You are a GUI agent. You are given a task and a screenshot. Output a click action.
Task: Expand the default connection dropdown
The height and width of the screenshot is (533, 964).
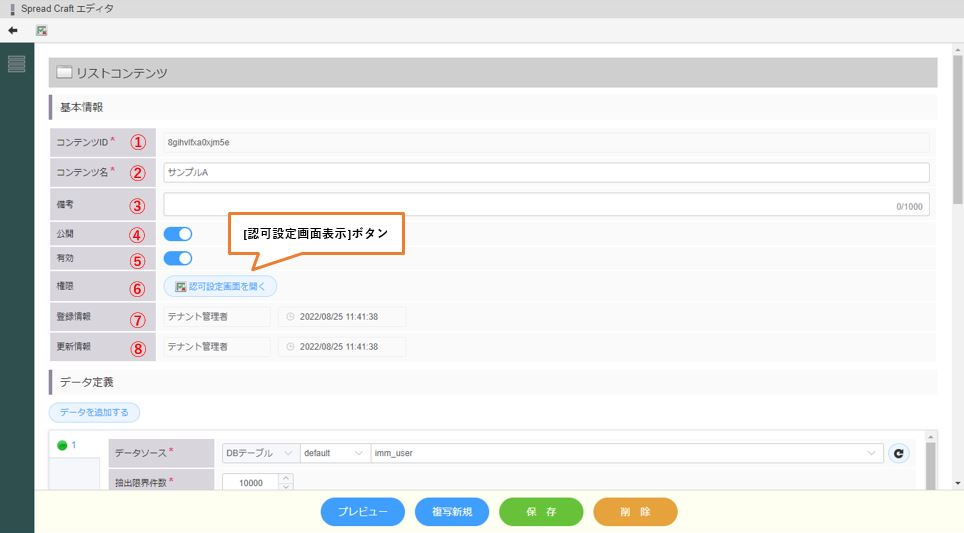pos(334,453)
